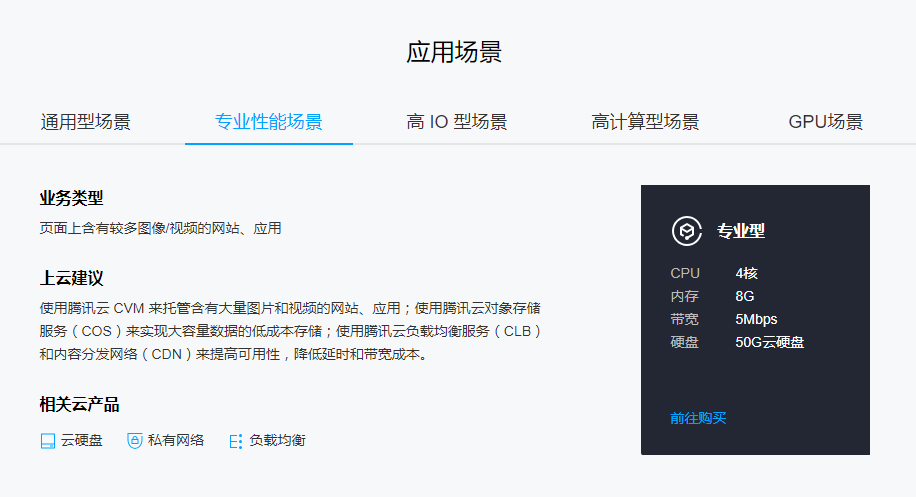916x497 pixels.
Task: Click the 8G memory value
Action: point(745,296)
